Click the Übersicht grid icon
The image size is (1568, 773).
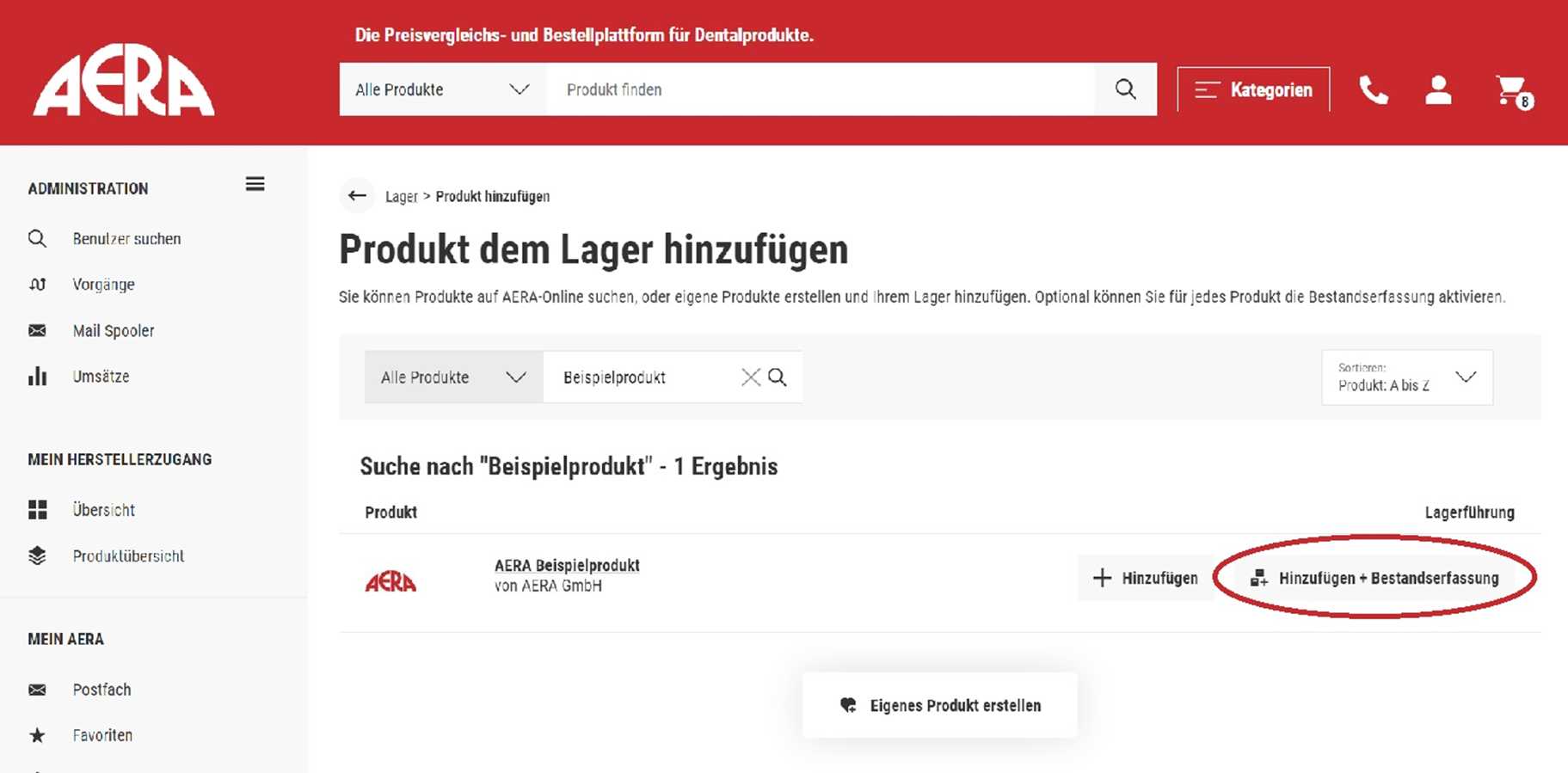(37, 510)
